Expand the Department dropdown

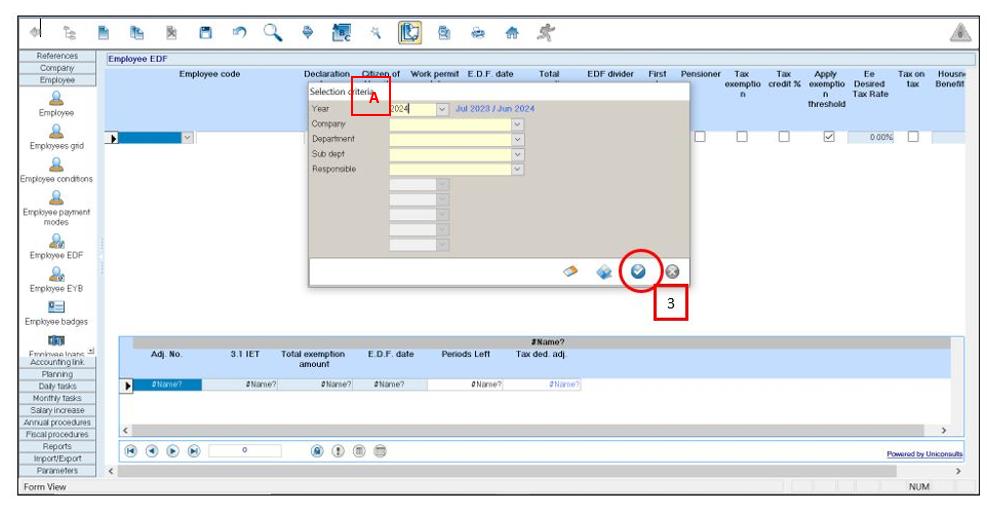point(517,139)
